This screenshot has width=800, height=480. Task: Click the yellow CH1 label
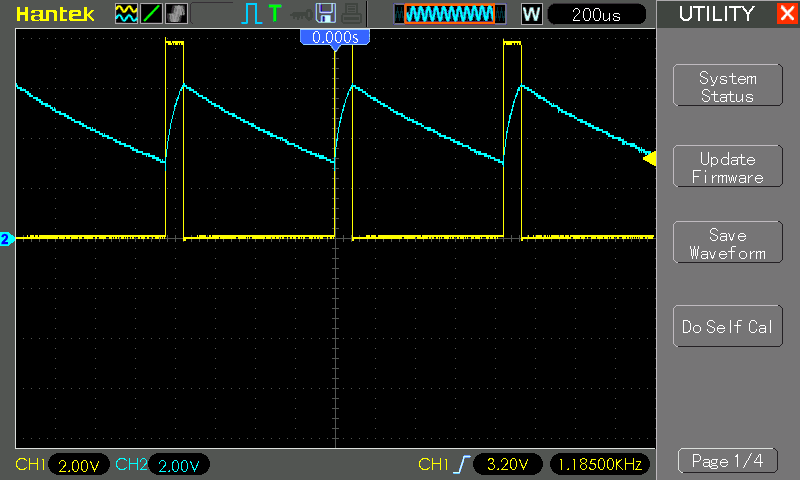point(30,464)
